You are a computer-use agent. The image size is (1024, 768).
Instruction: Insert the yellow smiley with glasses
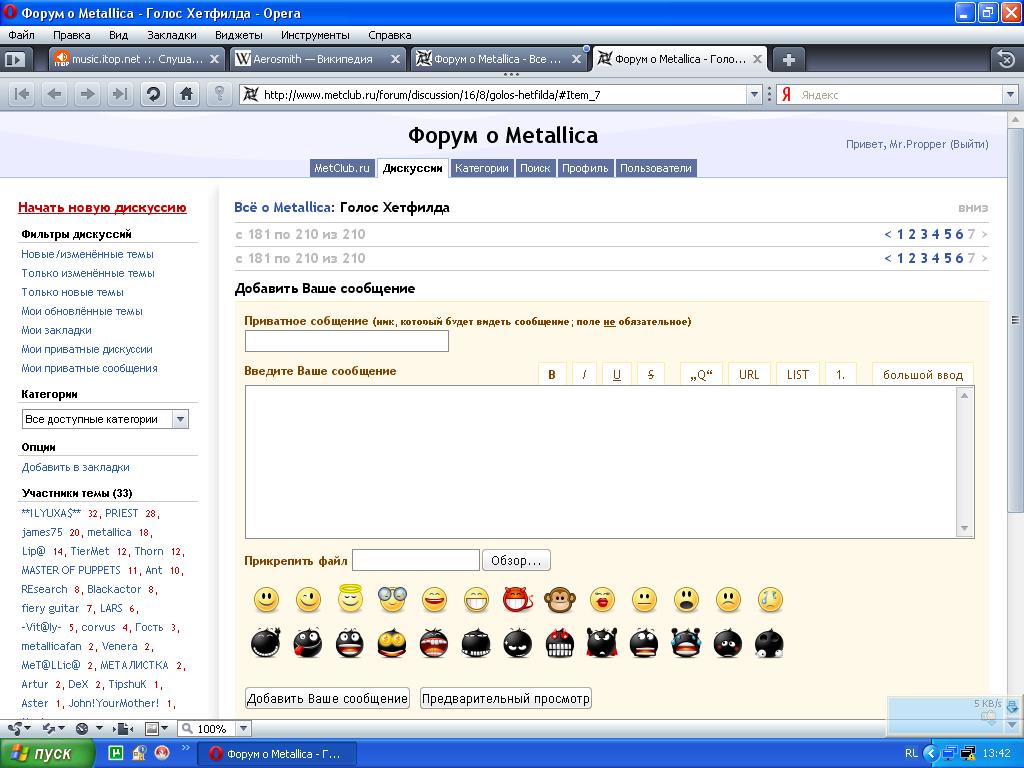point(392,600)
